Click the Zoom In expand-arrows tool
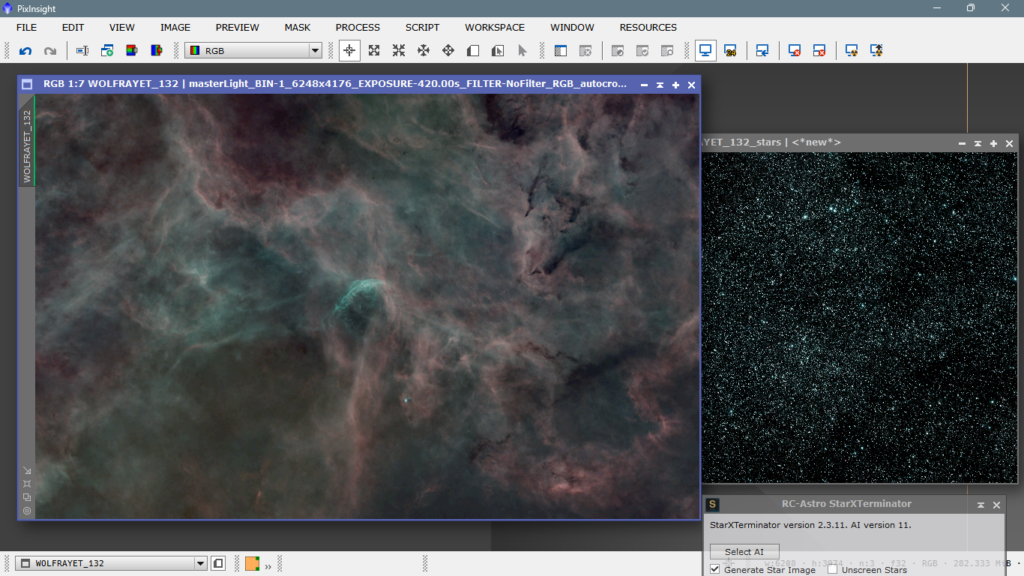This screenshot has height=576, width=1024. (374, 50)
